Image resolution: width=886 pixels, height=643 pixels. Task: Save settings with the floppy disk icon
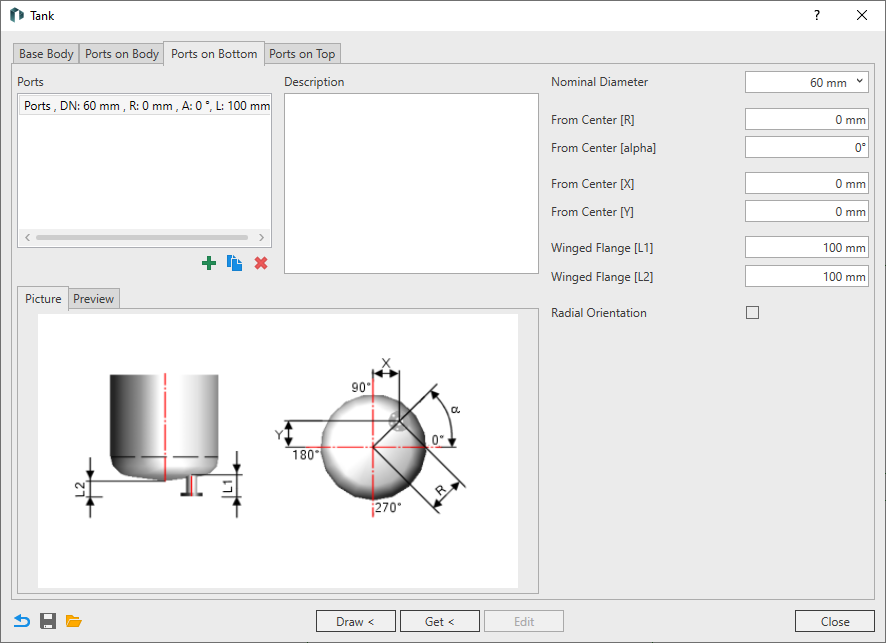pyautogui.click(x=48, y=621)
